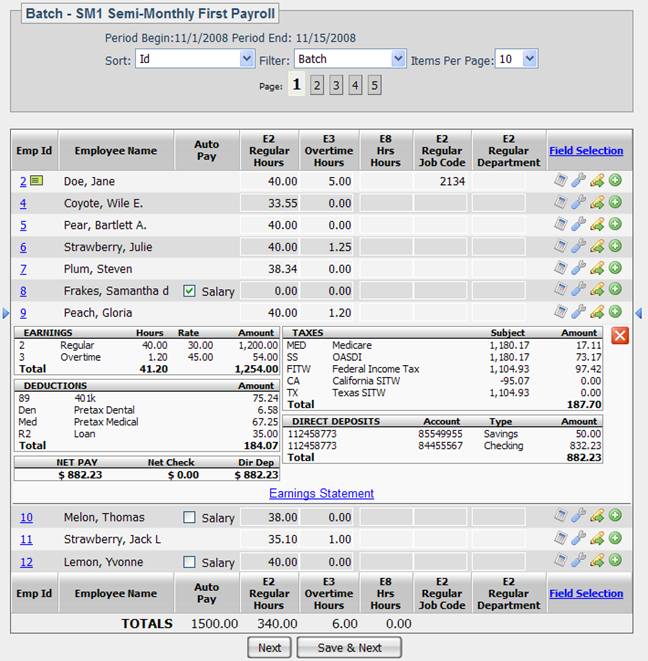Click wrench icon in Coyote, Wile E. row

click(578, 202)
